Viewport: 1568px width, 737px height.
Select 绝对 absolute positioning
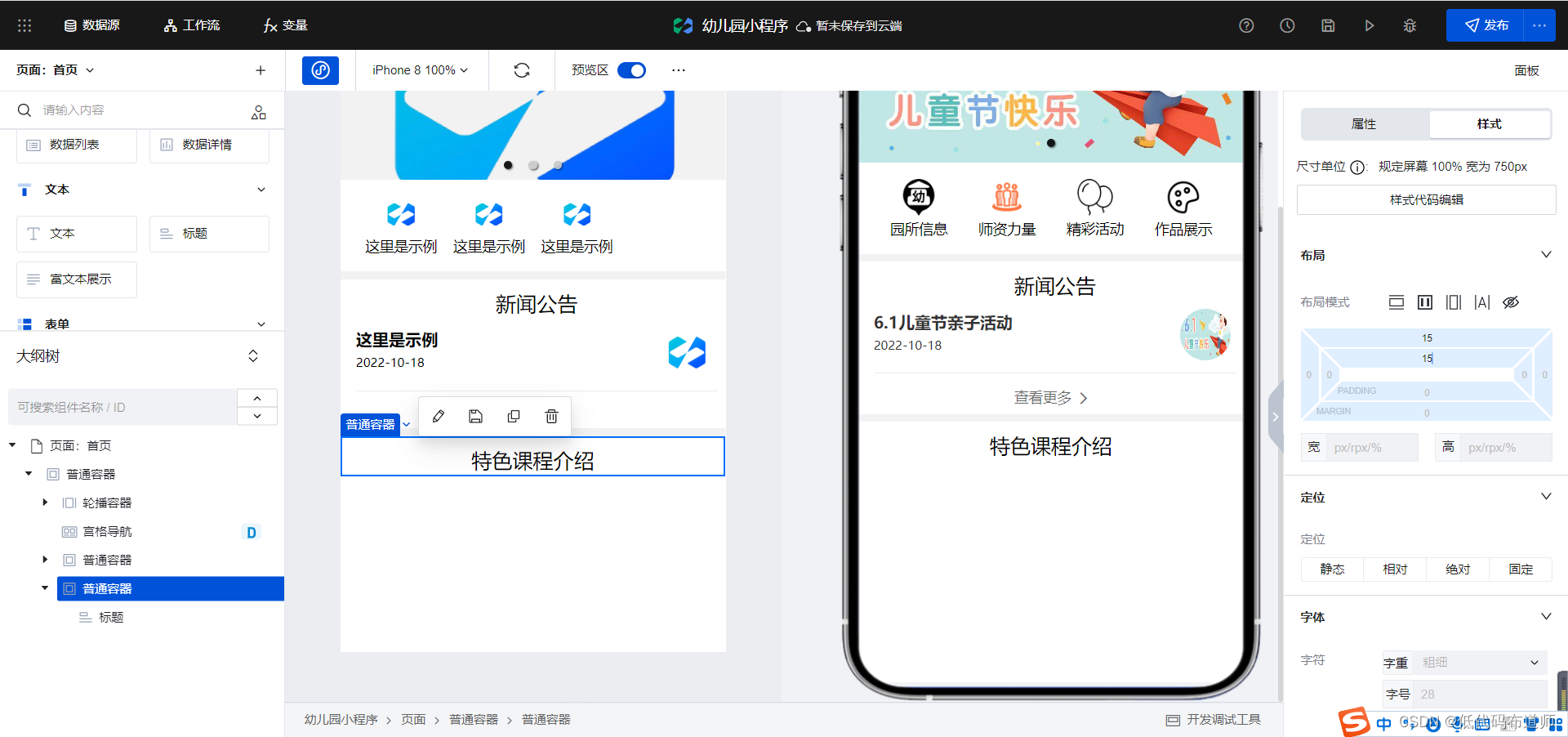(1458, 569)
